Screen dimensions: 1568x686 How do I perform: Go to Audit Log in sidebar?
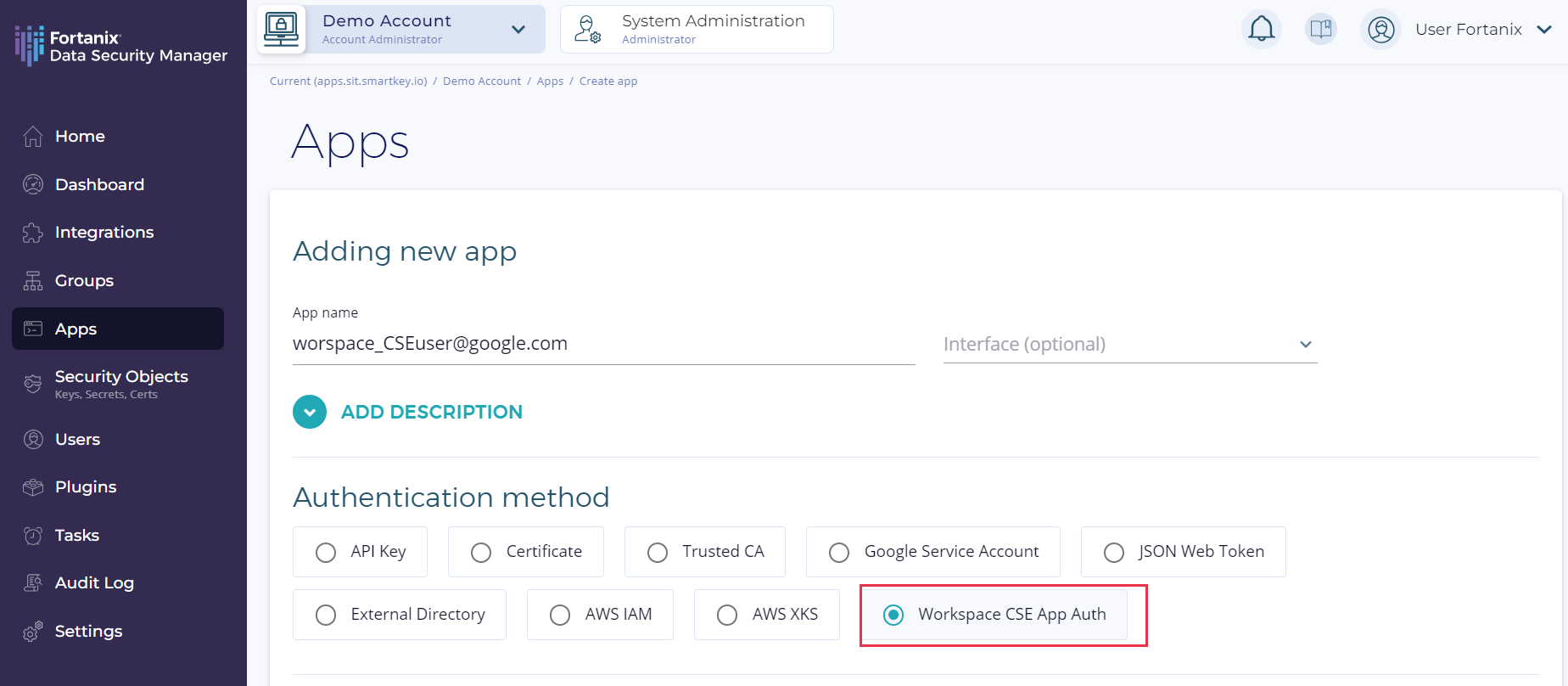pyautogui.click(x=94, y=583)
